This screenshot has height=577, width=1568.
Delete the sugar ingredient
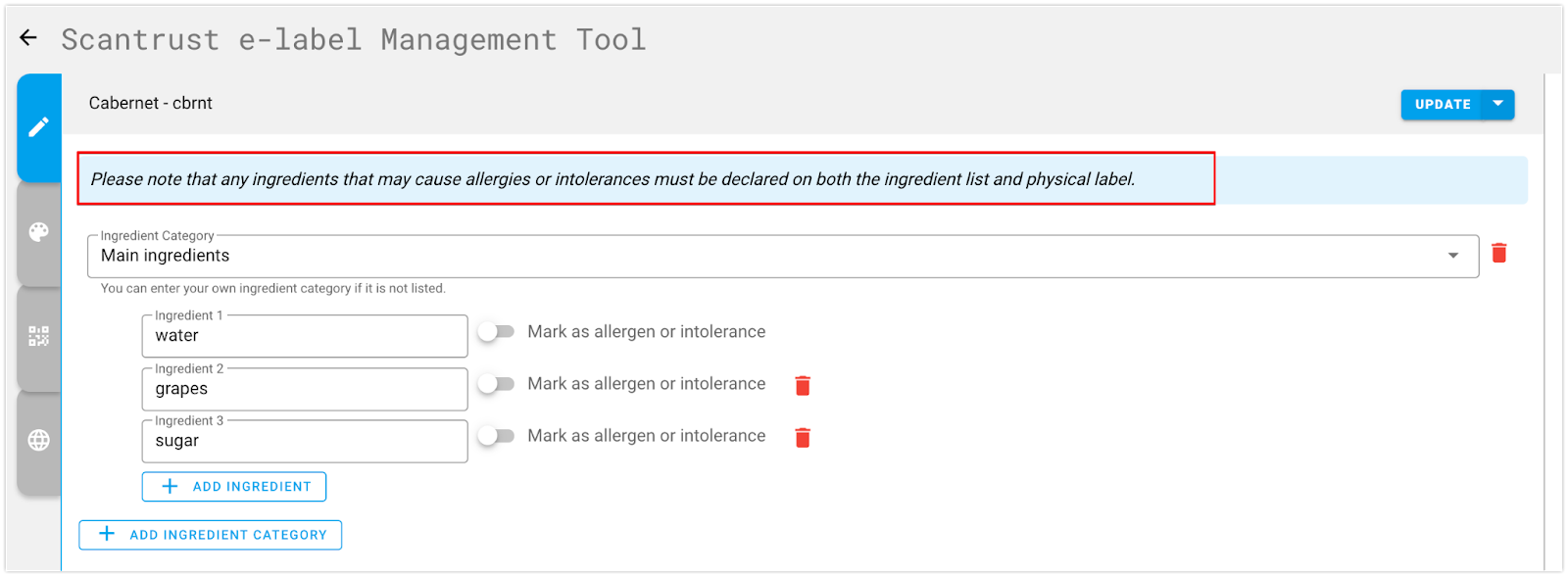(803, 438)
